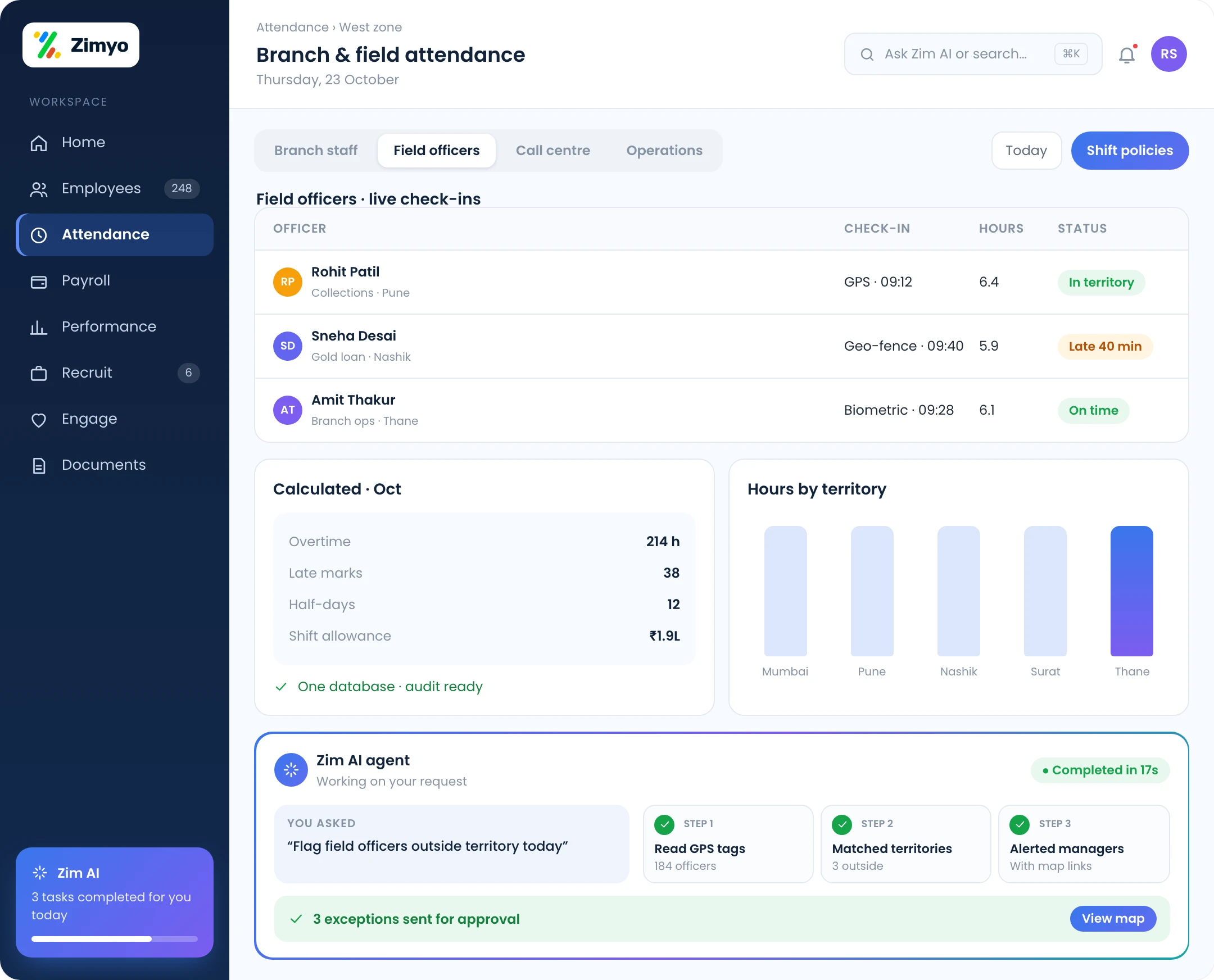Viewport: 1214px width, 980px height.
Task: Switch to the Call centre tab
Action: click(x=553, y=151)
